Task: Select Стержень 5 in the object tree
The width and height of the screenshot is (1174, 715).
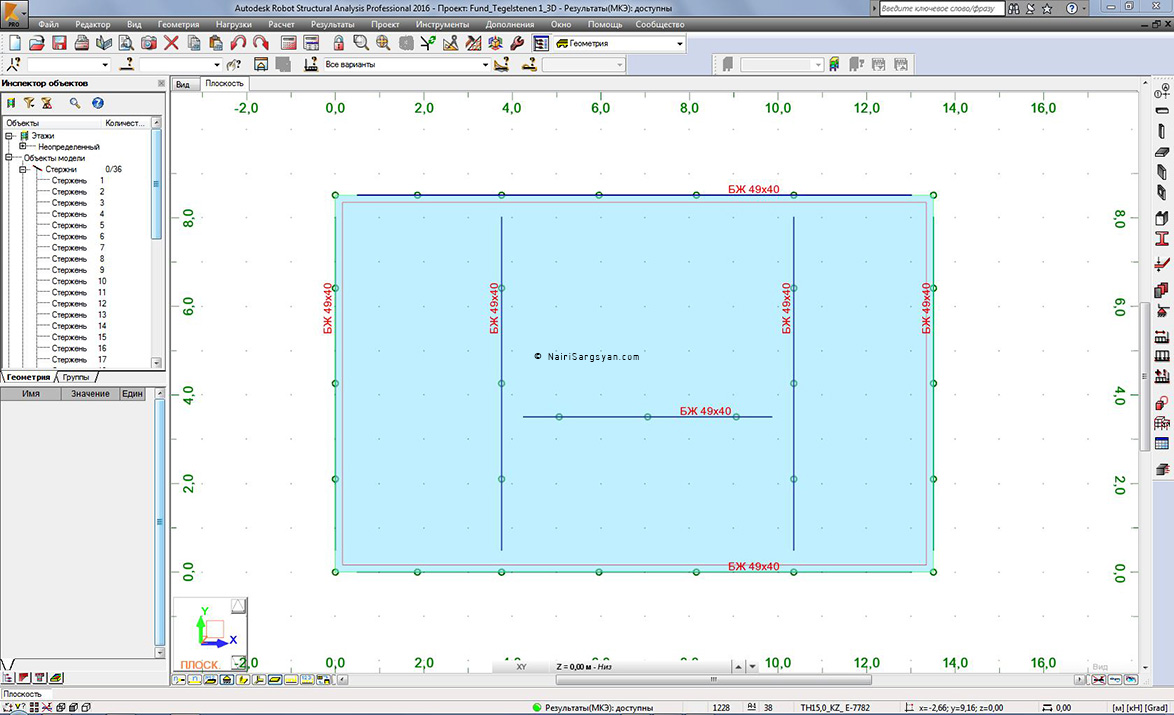Action: (x=78, y=225)
